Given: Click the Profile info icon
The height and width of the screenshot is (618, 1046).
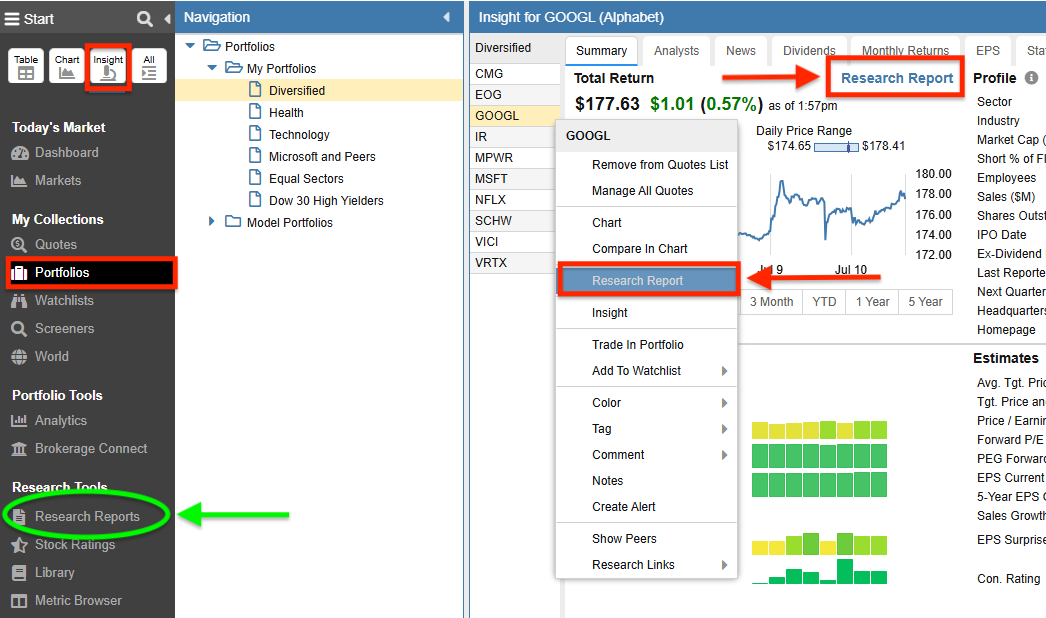Looking at the screenshot, I should [1031, 78].
